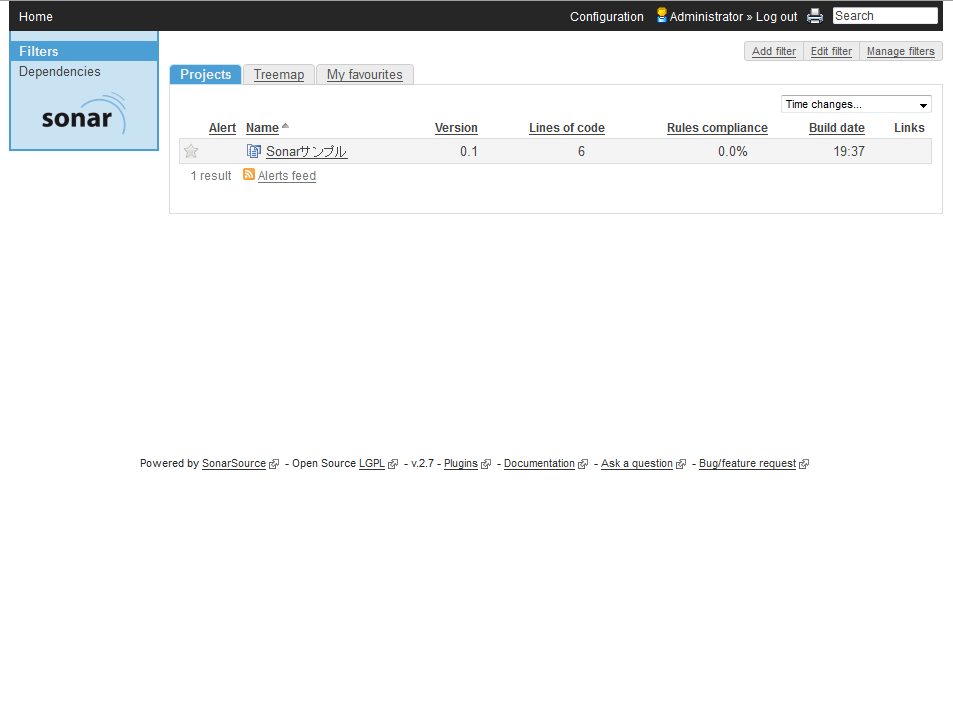The width and height of the screenshot is (953, 721).
Task: Mark Sonarサンプル project as favourite star
Action: 191,151
